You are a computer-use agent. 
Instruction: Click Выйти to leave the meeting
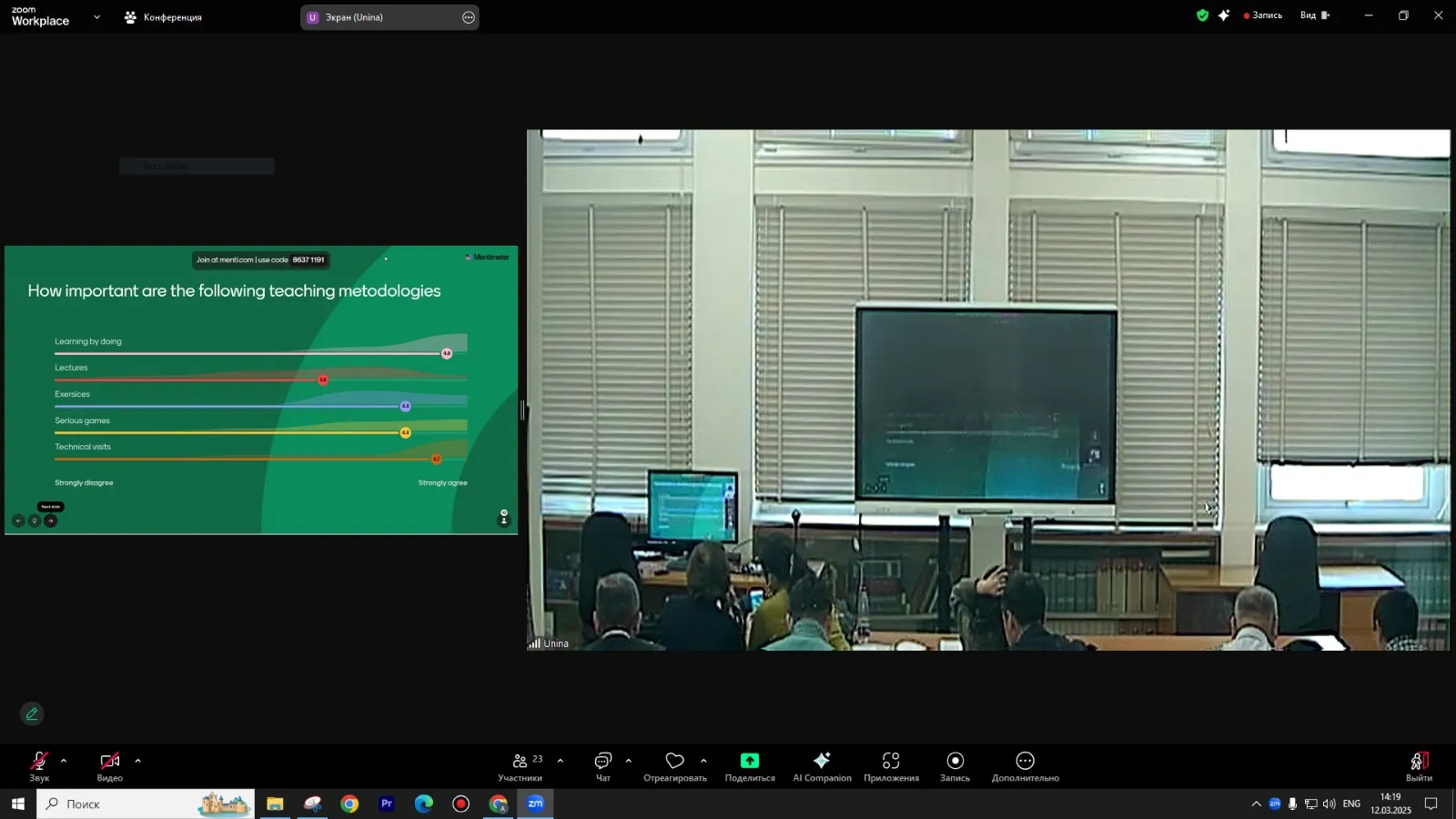pyautogui.click(x=1419, y=765)
